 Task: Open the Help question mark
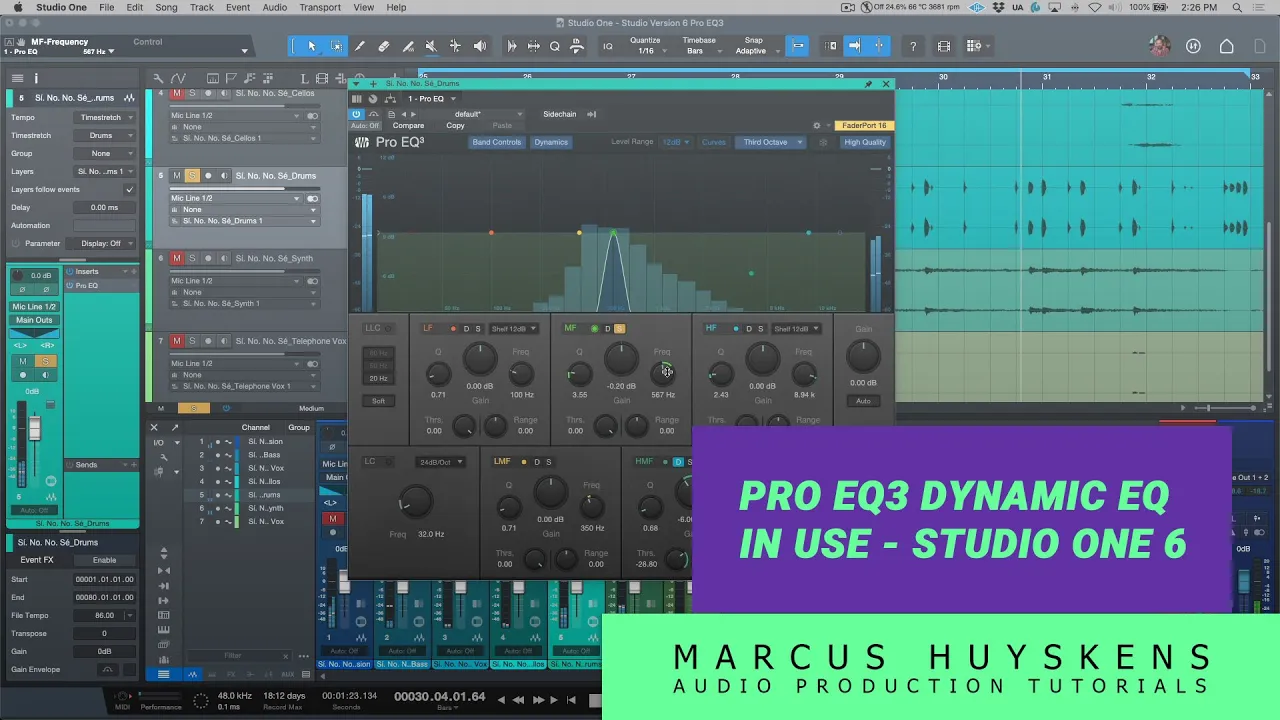tap(913, 46)
